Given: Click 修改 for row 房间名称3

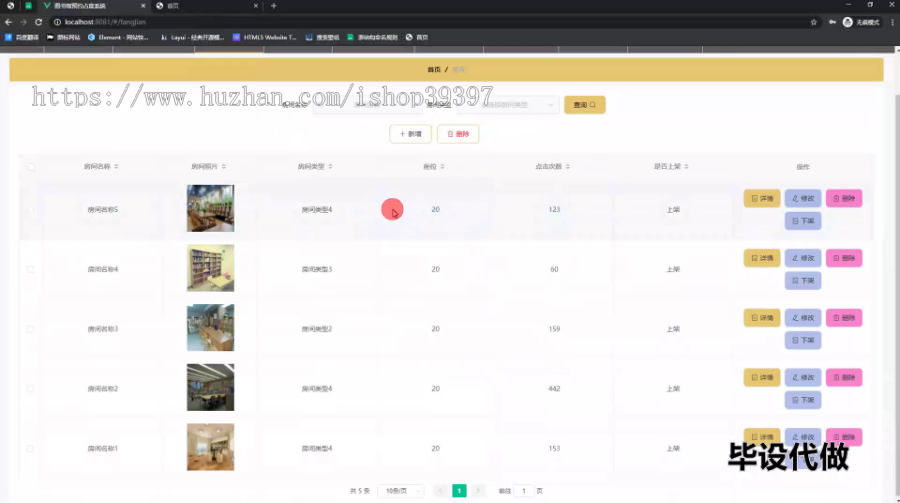Looking at the screenshot, I should pyautogui.click(x=803, y=318).
